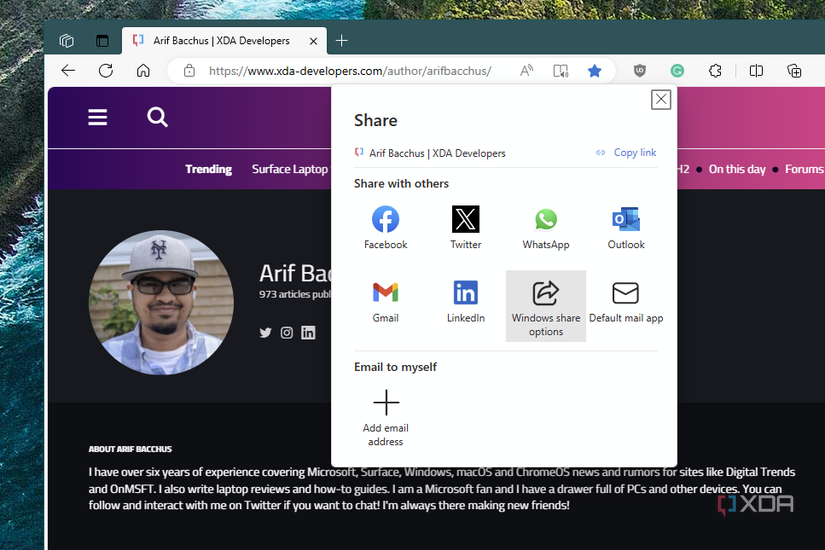Screen dimensions: 825x550
Task: Click 'ABOUT ARIF BACCHUS' heading
Action: [x=130, y=449]
